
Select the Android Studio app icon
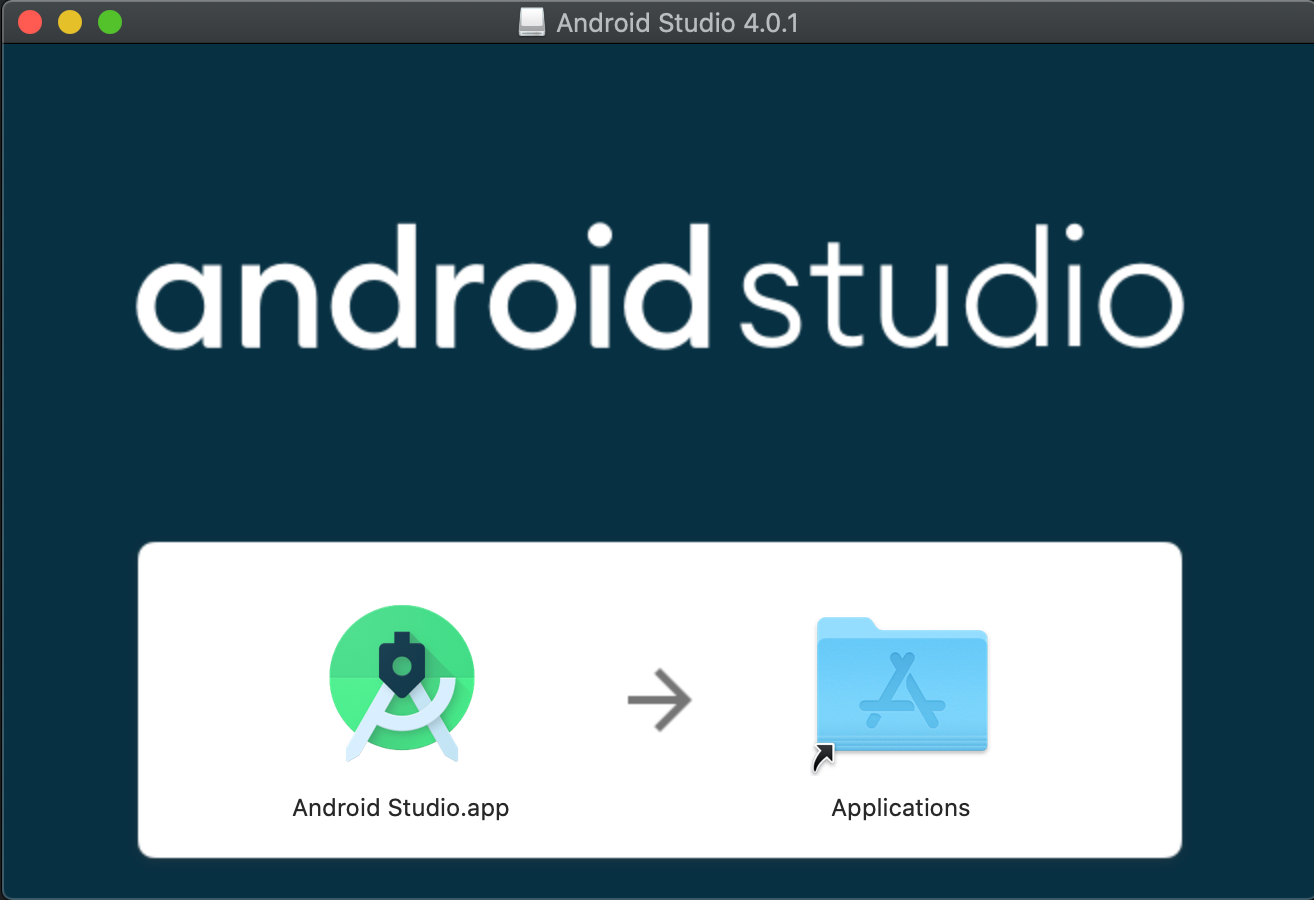(x=402, y=683)
